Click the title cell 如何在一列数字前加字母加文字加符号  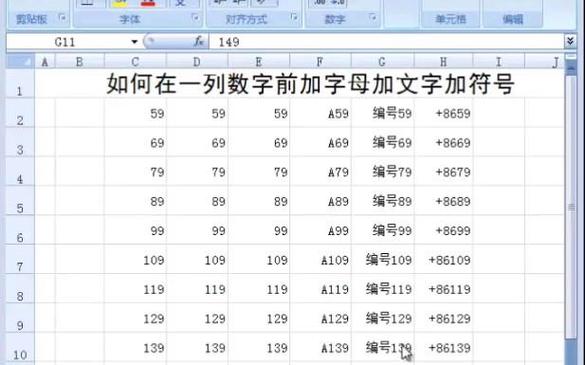click(x=310, y=84)
